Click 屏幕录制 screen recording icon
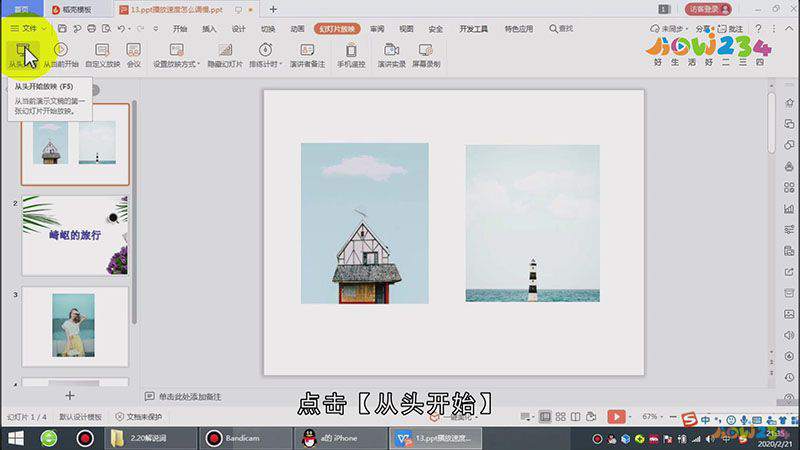Screen dimensions: 800x450 pyautogui.click(x=426, y=55)
